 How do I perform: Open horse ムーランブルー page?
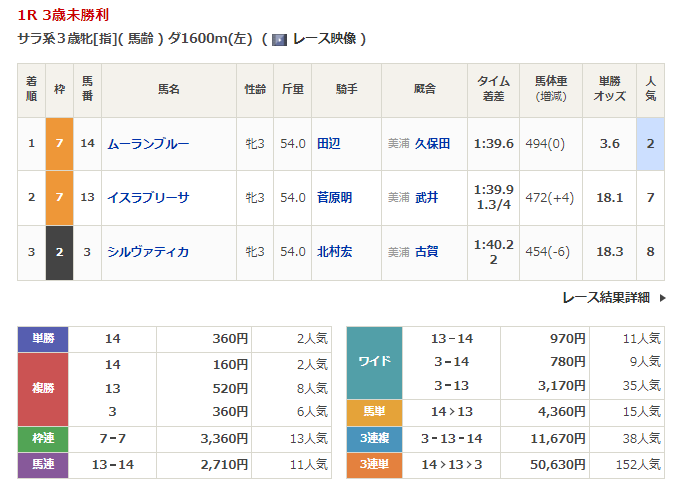click(x=148, y=144)
